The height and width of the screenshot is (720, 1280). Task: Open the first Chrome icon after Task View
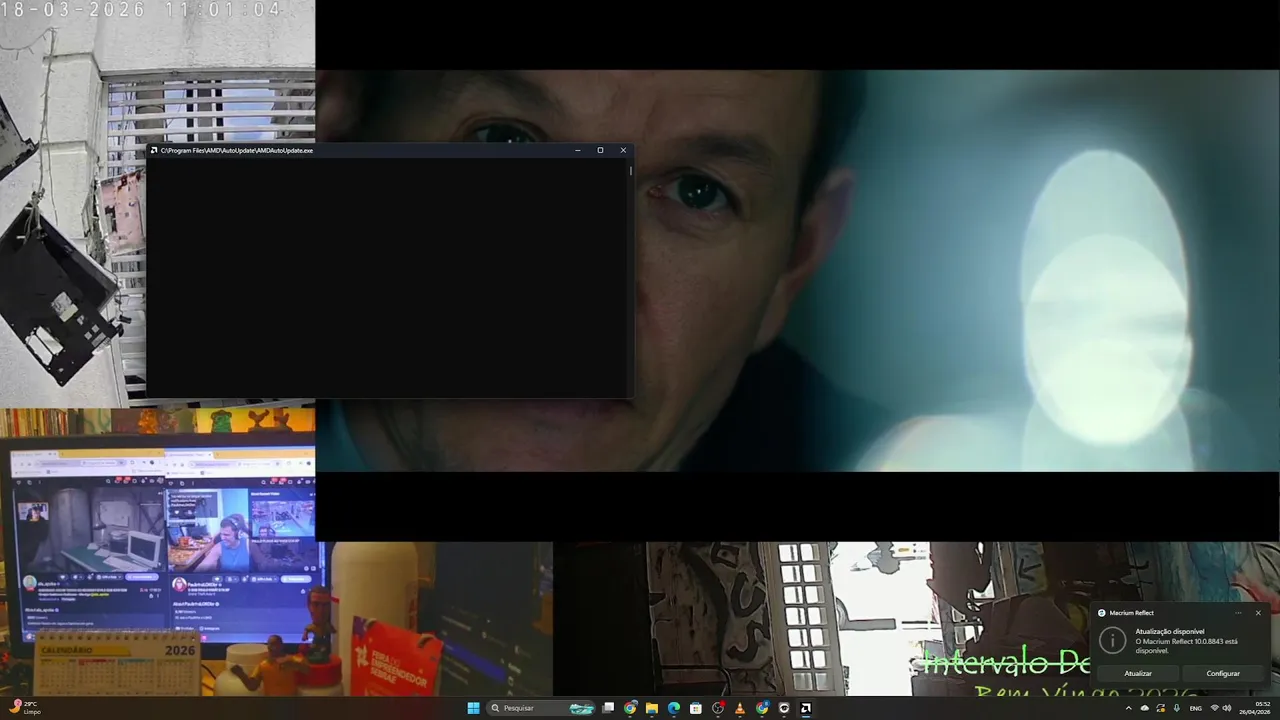[x=630, y=708]
